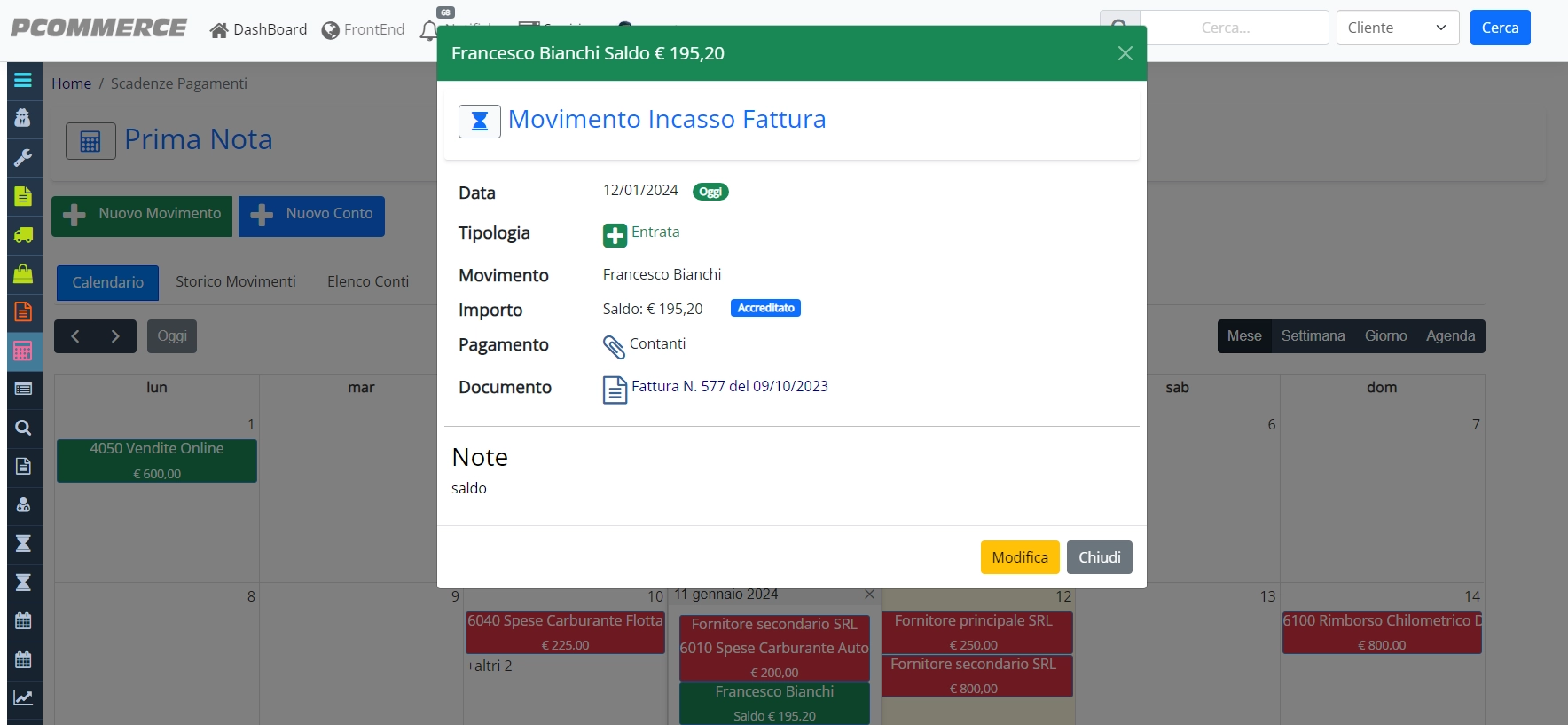Open the shopping bag sidebar icon

(23, 273)
